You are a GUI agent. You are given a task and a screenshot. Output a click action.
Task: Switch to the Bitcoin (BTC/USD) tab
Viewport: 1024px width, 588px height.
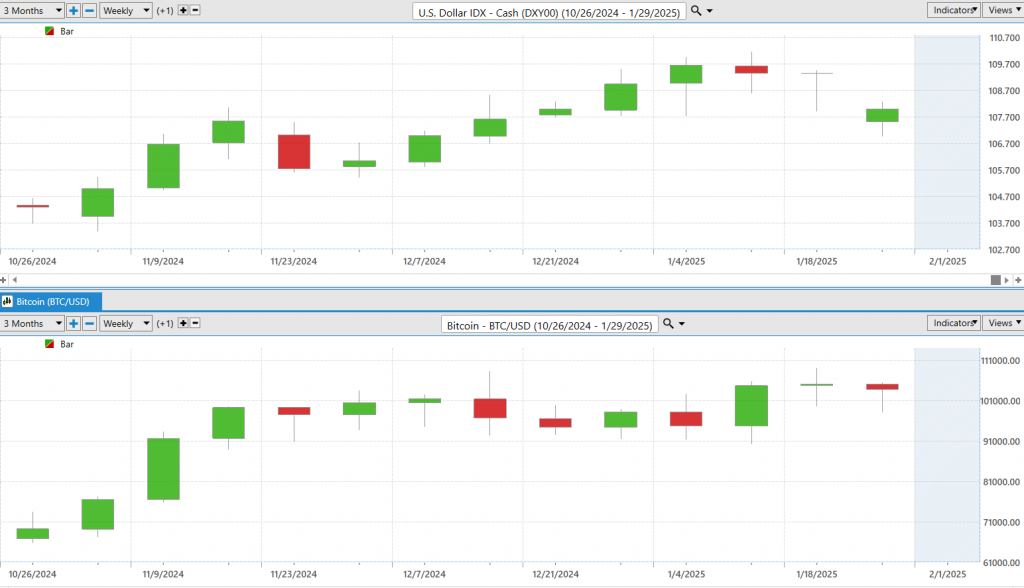click(50, 300)
